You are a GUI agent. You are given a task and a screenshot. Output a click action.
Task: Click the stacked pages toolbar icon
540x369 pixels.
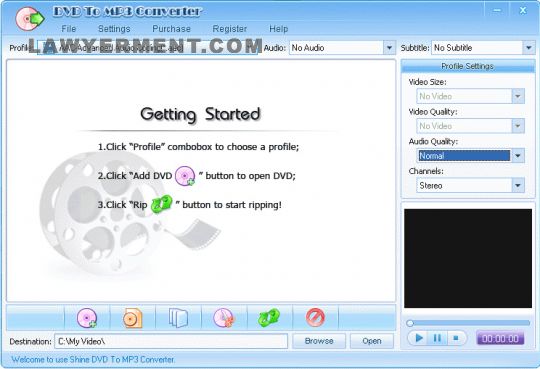[x=178, y=318]
